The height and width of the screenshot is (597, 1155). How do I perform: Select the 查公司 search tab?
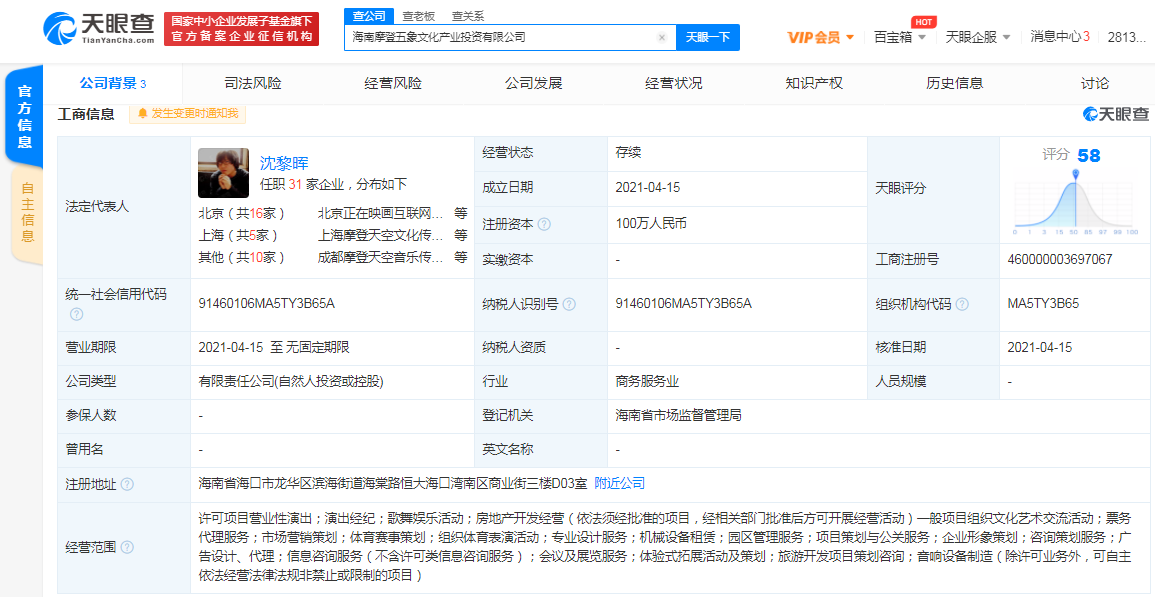click(x=369, y=15)
